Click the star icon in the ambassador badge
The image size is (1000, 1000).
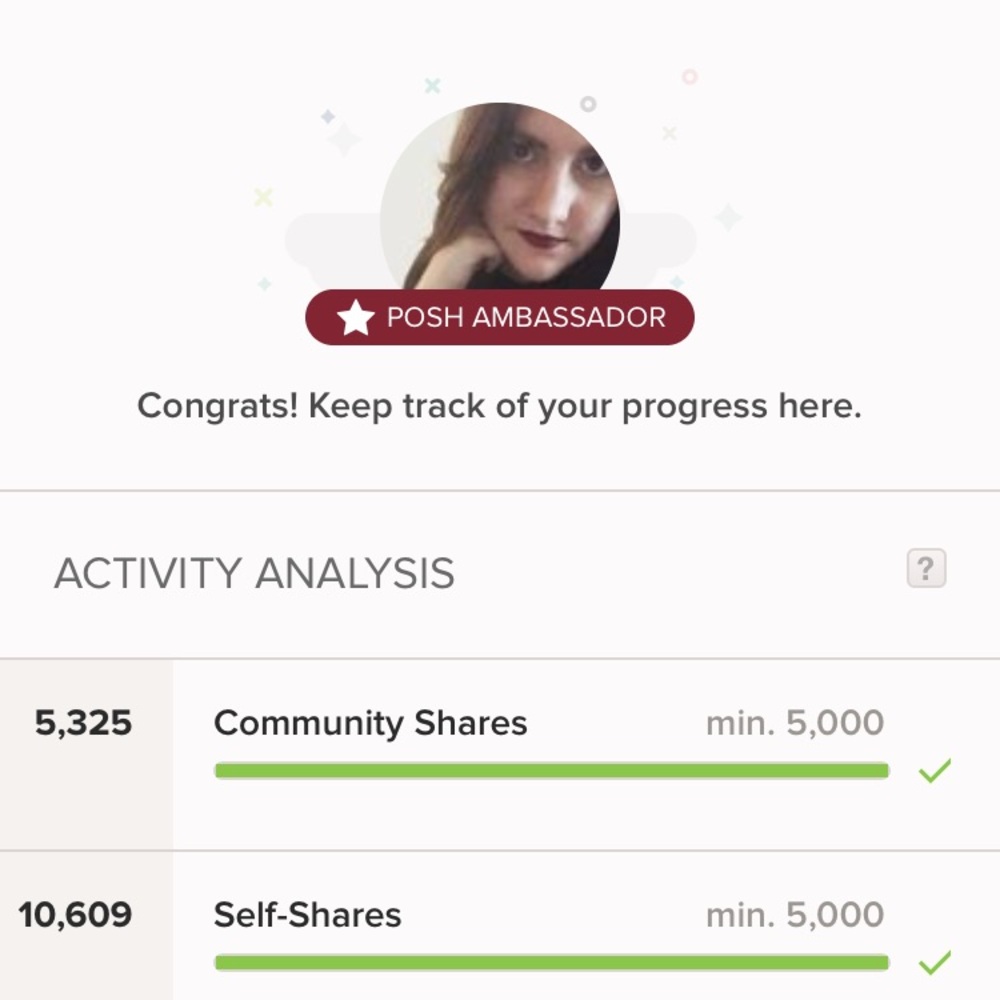(354, 319)
